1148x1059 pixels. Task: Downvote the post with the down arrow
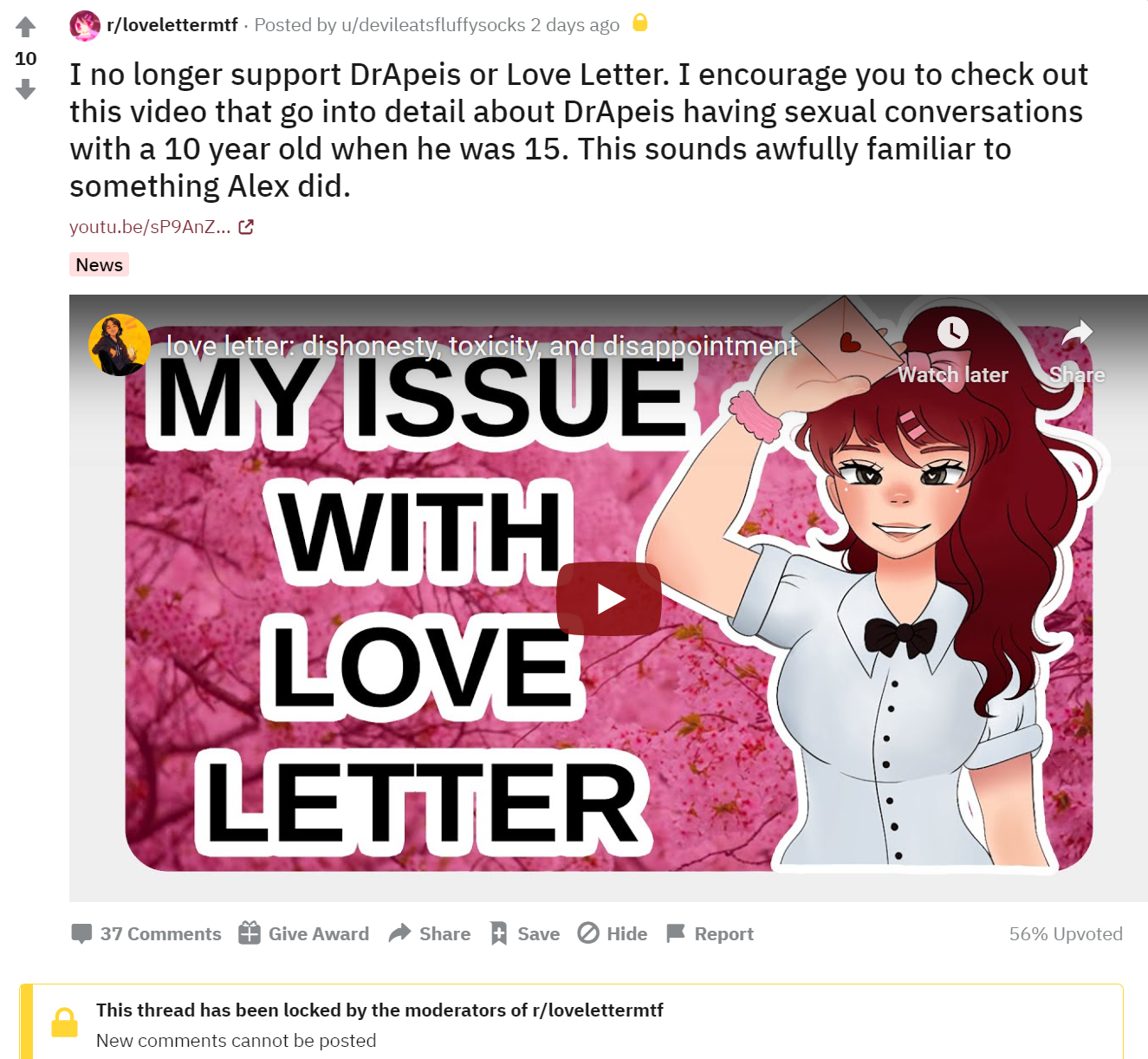point(26,89)
